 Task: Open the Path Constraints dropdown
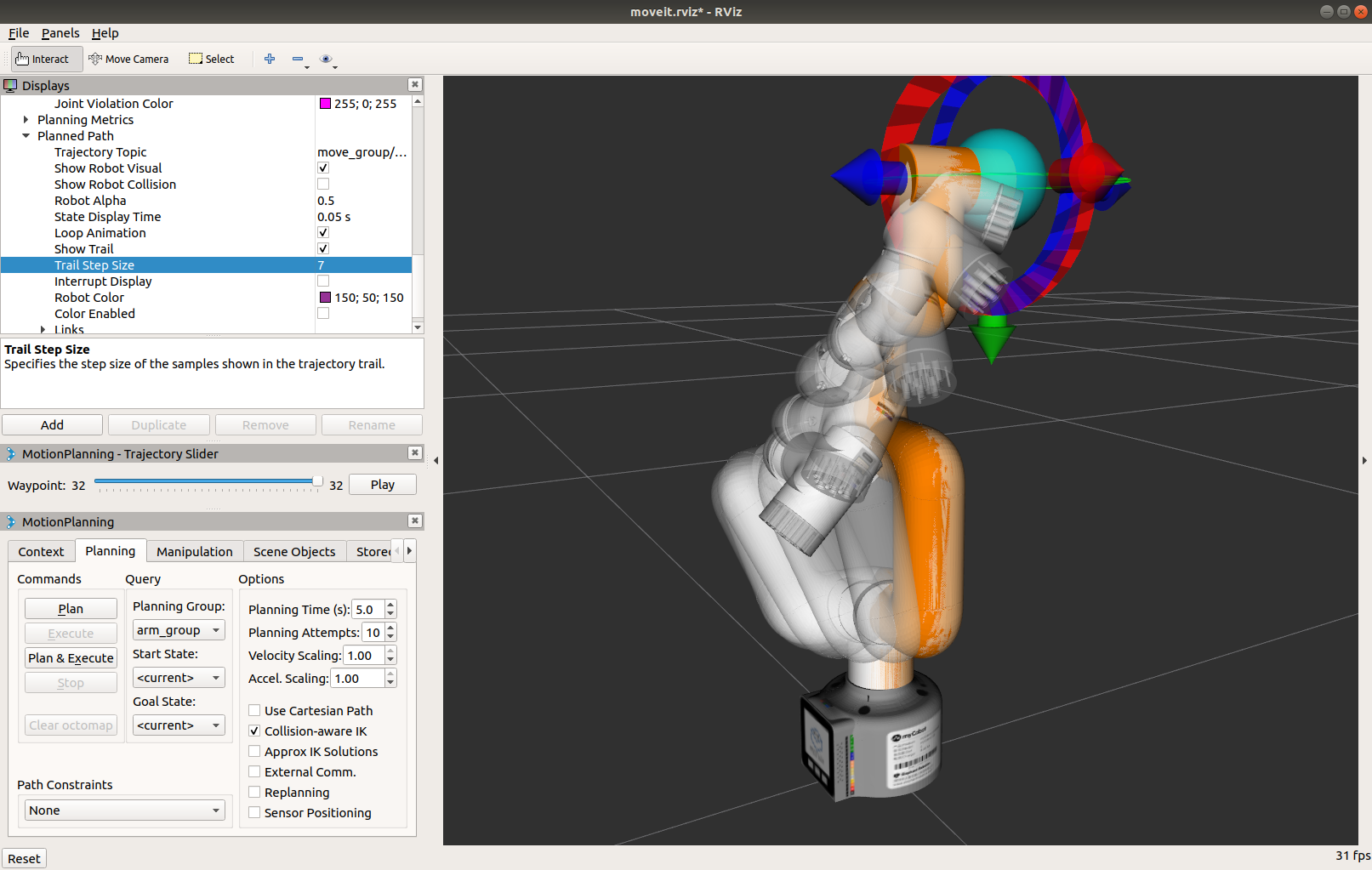[x=124, y=810]
